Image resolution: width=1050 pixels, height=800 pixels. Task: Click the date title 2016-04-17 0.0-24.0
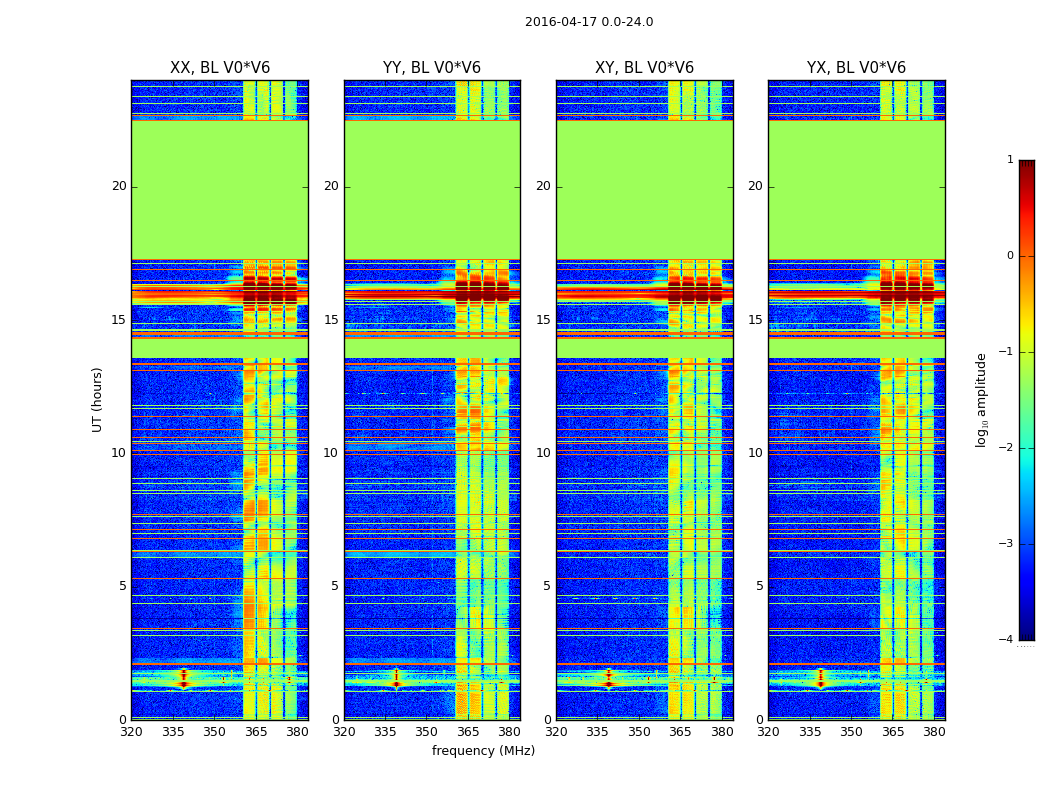(588, 22)
